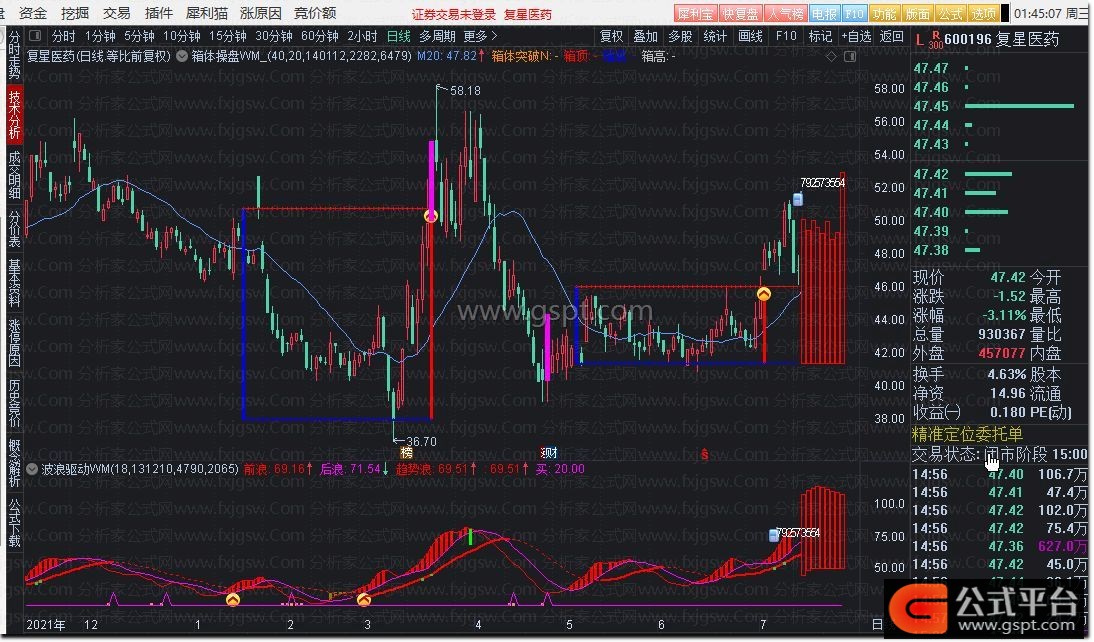Image resolution: width=1094 pixels, height=642 pixels.
Task: Open the 快复盘 toolbar button
Action: (x=740, y=13)
